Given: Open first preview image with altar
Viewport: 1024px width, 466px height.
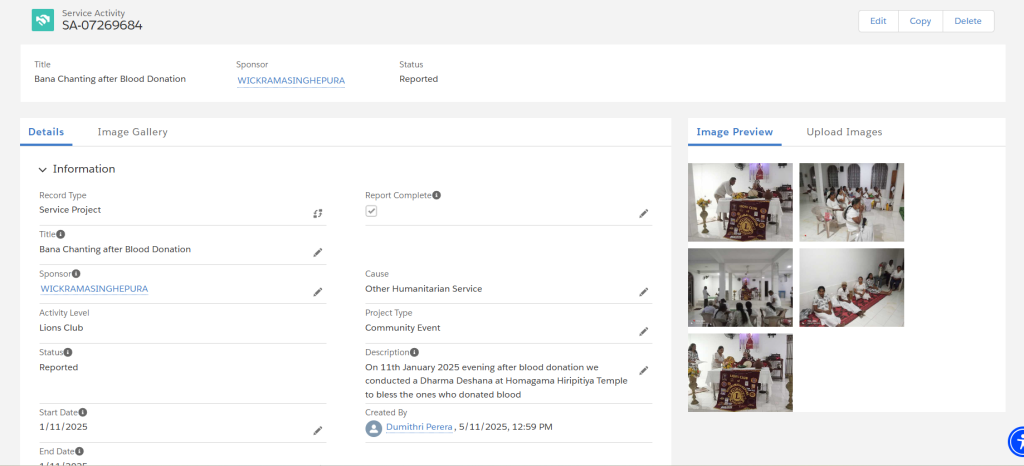Looking at the screenshot, I should click(740, 202).
